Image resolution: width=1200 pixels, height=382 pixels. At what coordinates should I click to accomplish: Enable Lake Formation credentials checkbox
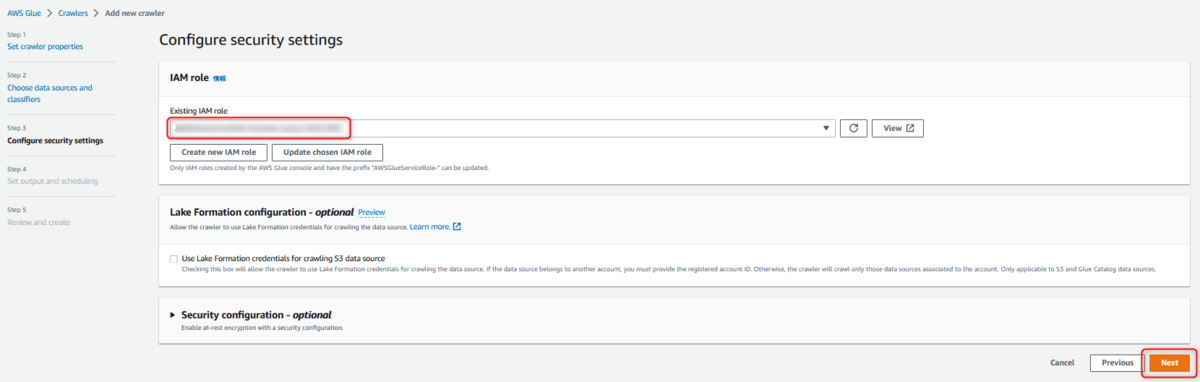pyautogui.click(x=174, y=259)
